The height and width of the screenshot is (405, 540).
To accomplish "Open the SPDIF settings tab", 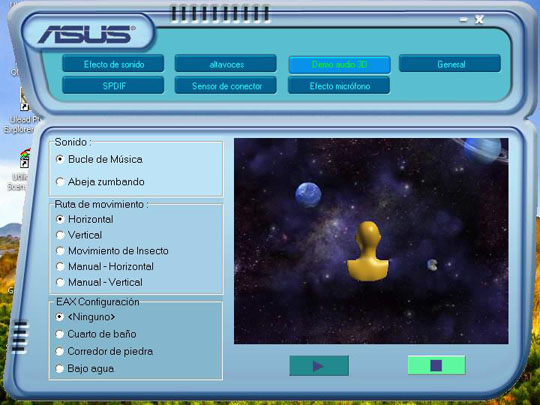I will tap(113, 85).
